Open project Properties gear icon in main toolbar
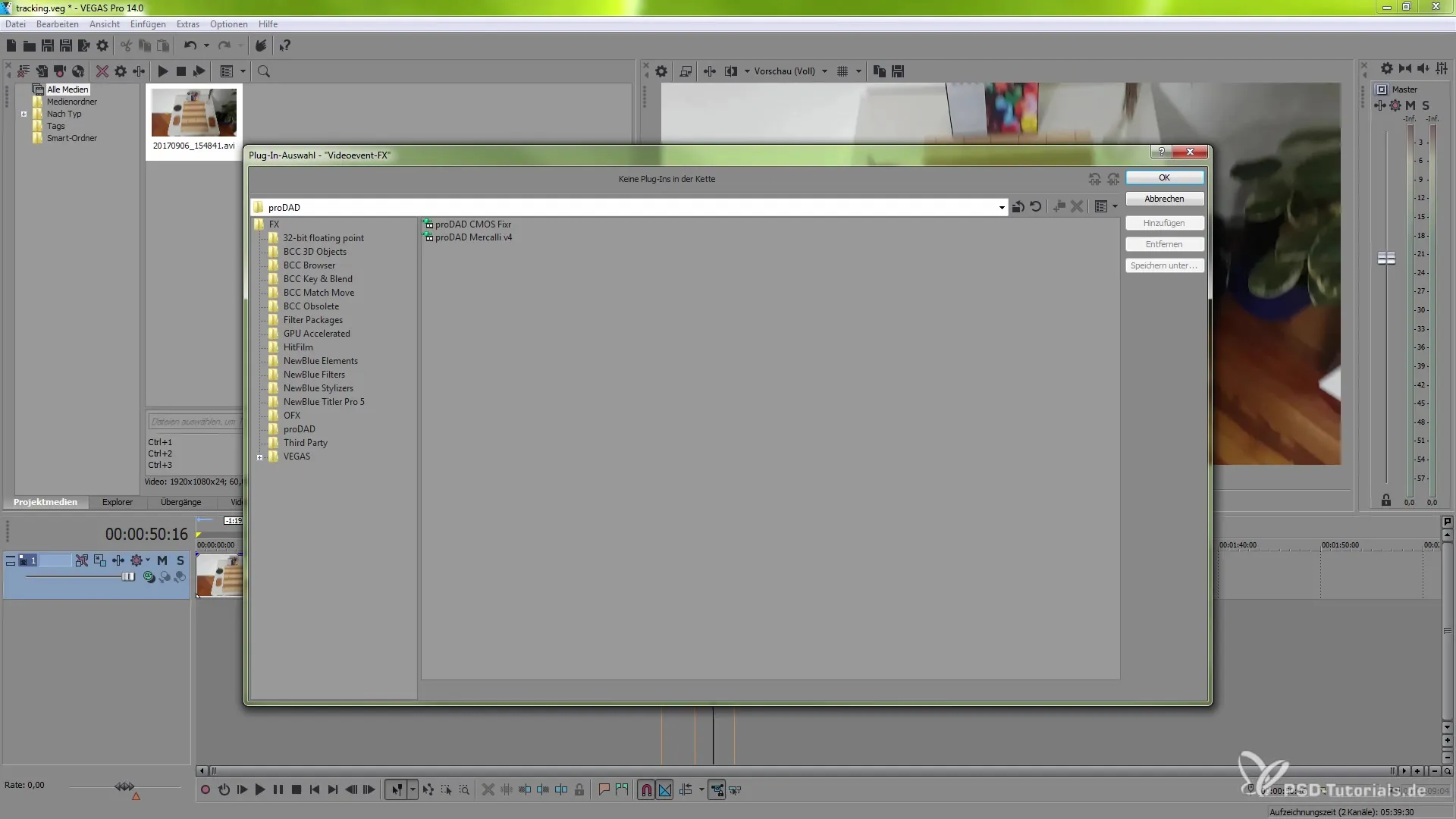Screen dimensions: 1456x819 [102, 45]
